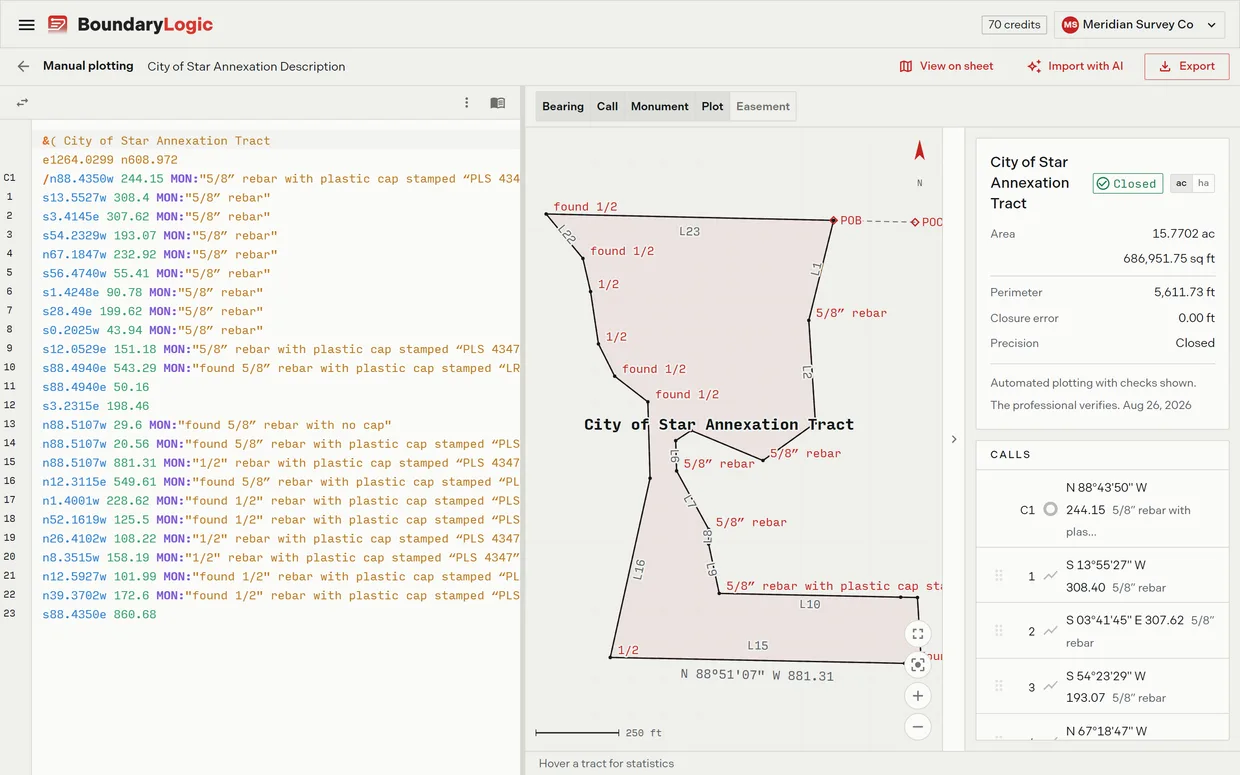The width and height of the screenshot is (1240, 775).
Task: Click line-type icon for call 3
Action: tap(1050, 686)
